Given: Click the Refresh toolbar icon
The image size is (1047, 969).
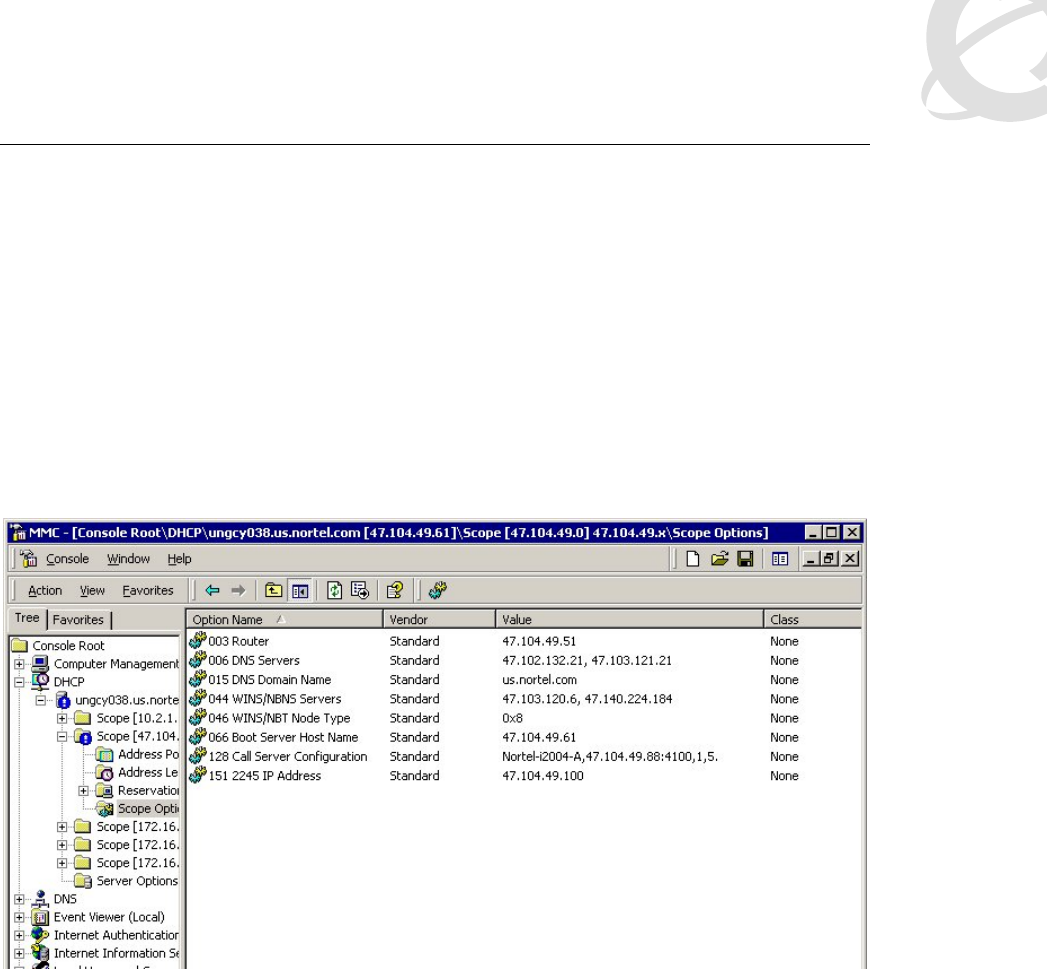Looking at the screenshot, I should pos(335,590).
